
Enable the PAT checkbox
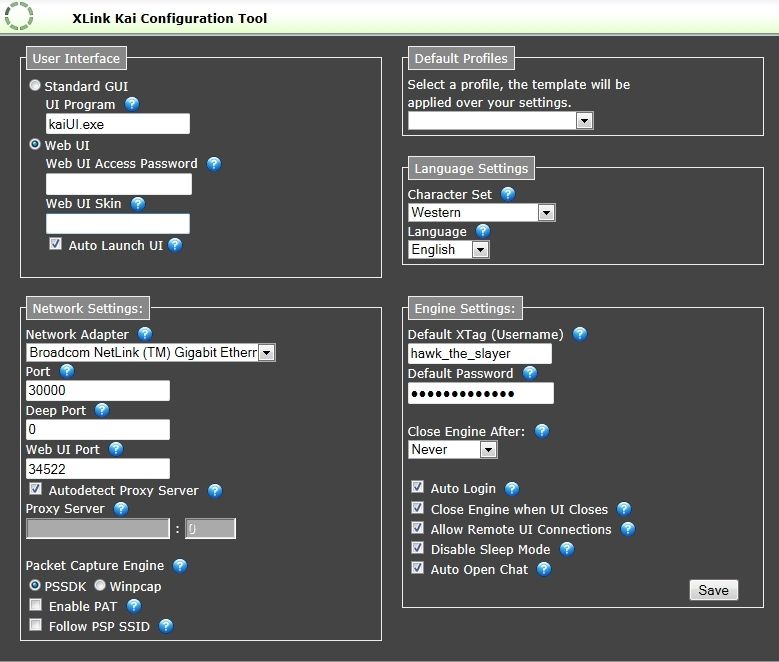pos(35,604)
